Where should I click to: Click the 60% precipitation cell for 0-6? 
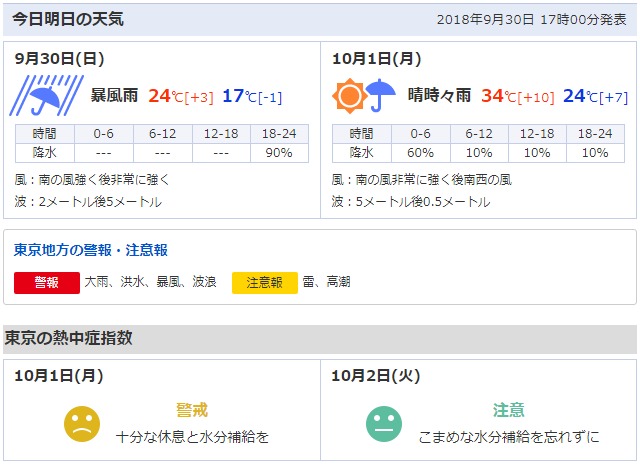420,153
